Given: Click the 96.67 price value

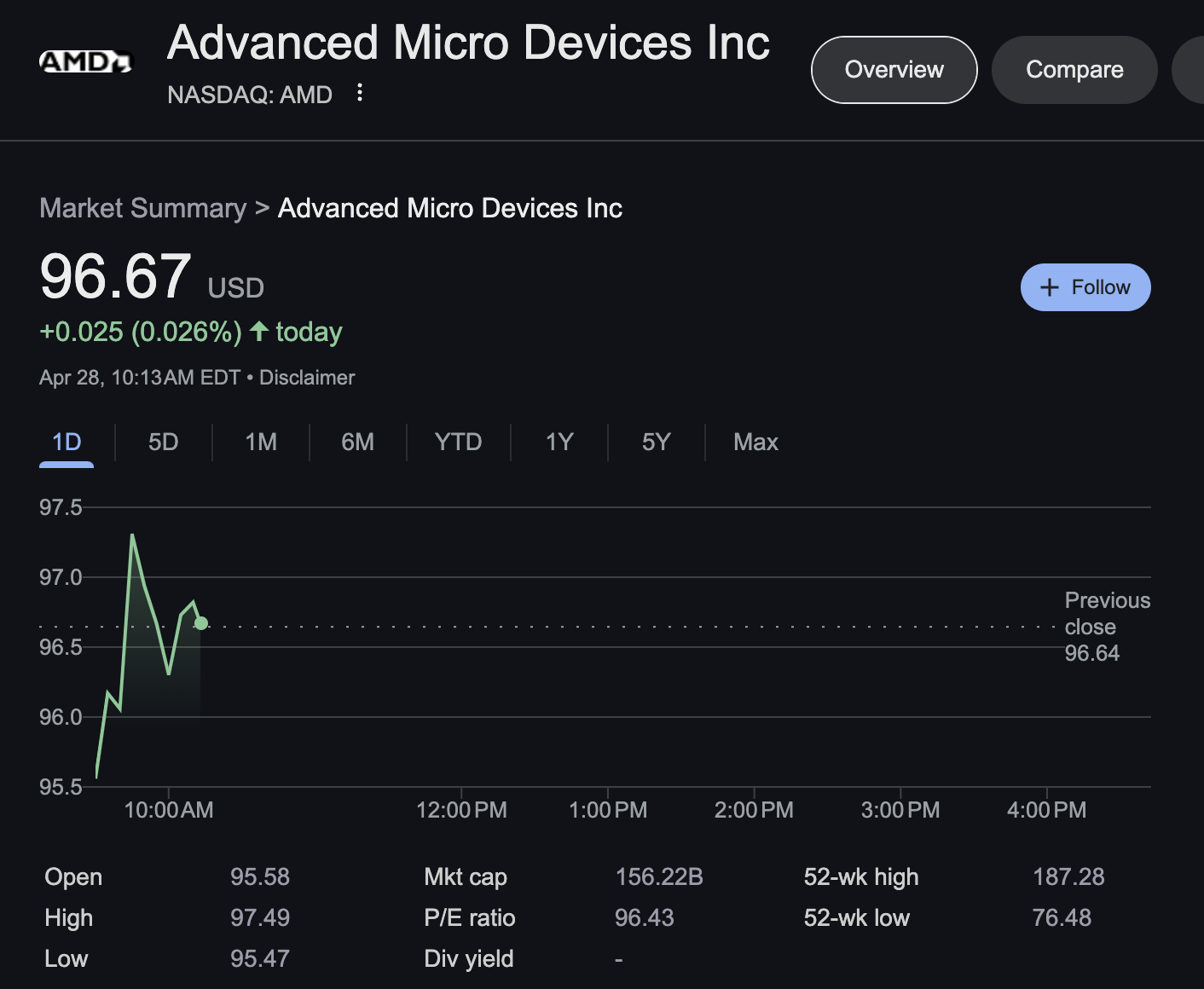Looking at the screenshot, I should [115, 276].
